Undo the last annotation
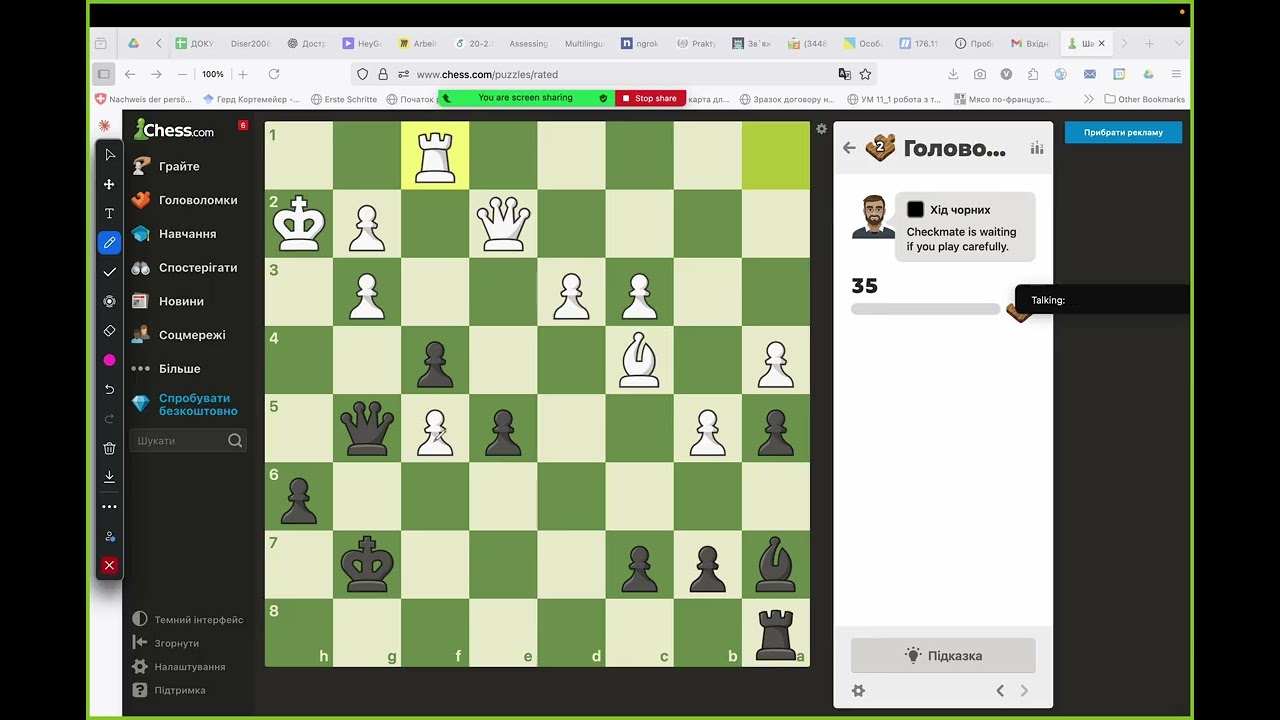 click(x=110, y=389)
